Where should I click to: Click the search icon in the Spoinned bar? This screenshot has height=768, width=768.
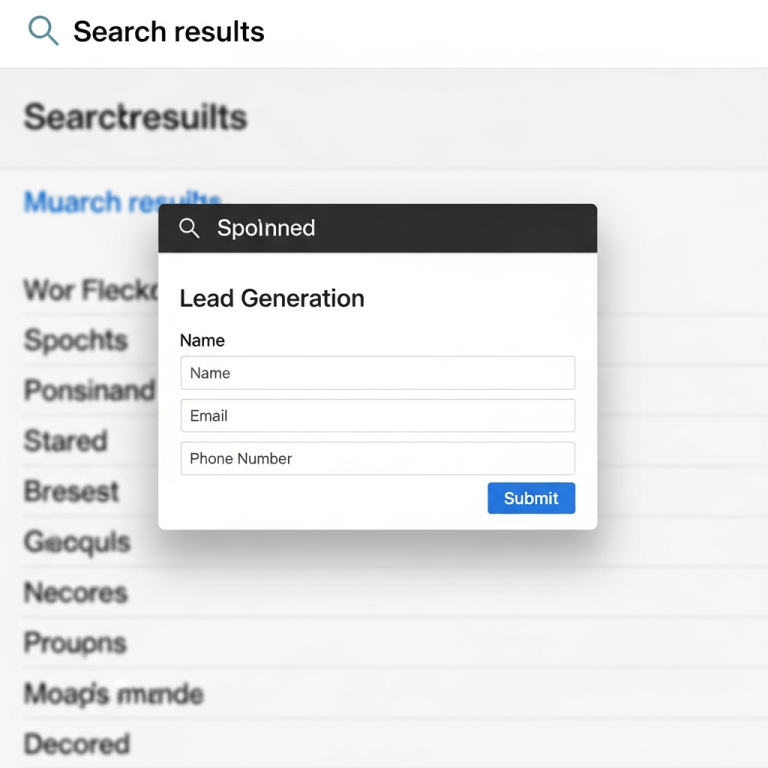pyautogui.click(x=189, y=228)
